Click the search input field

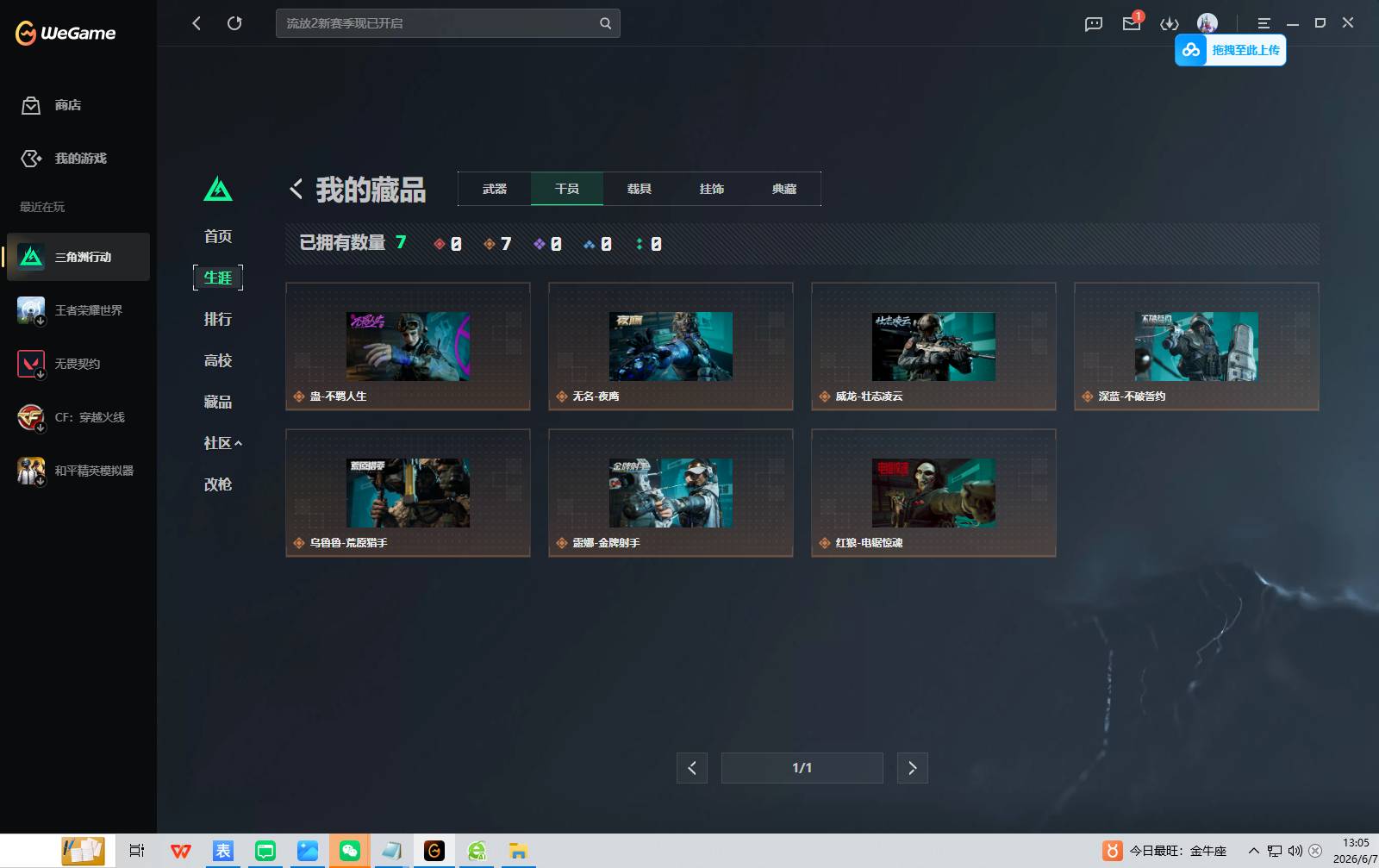click(440, 23)
